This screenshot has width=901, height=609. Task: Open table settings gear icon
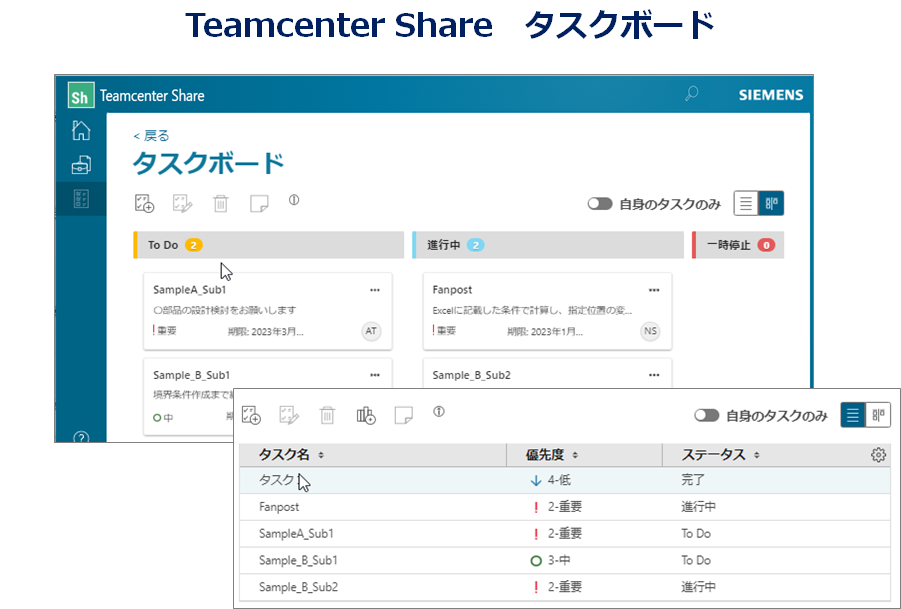tap(878, 455)
